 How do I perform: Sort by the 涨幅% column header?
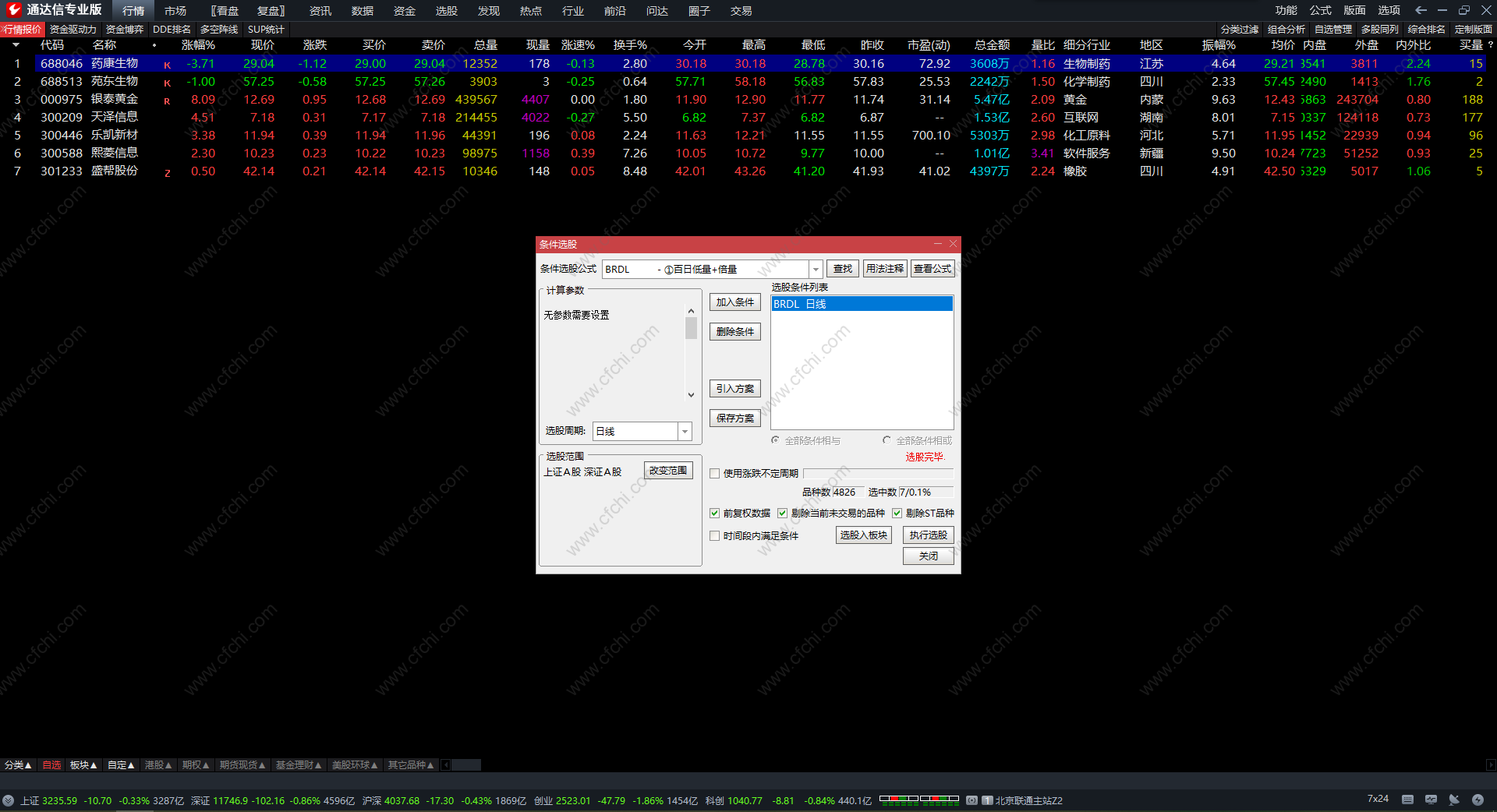pos(198,45)
